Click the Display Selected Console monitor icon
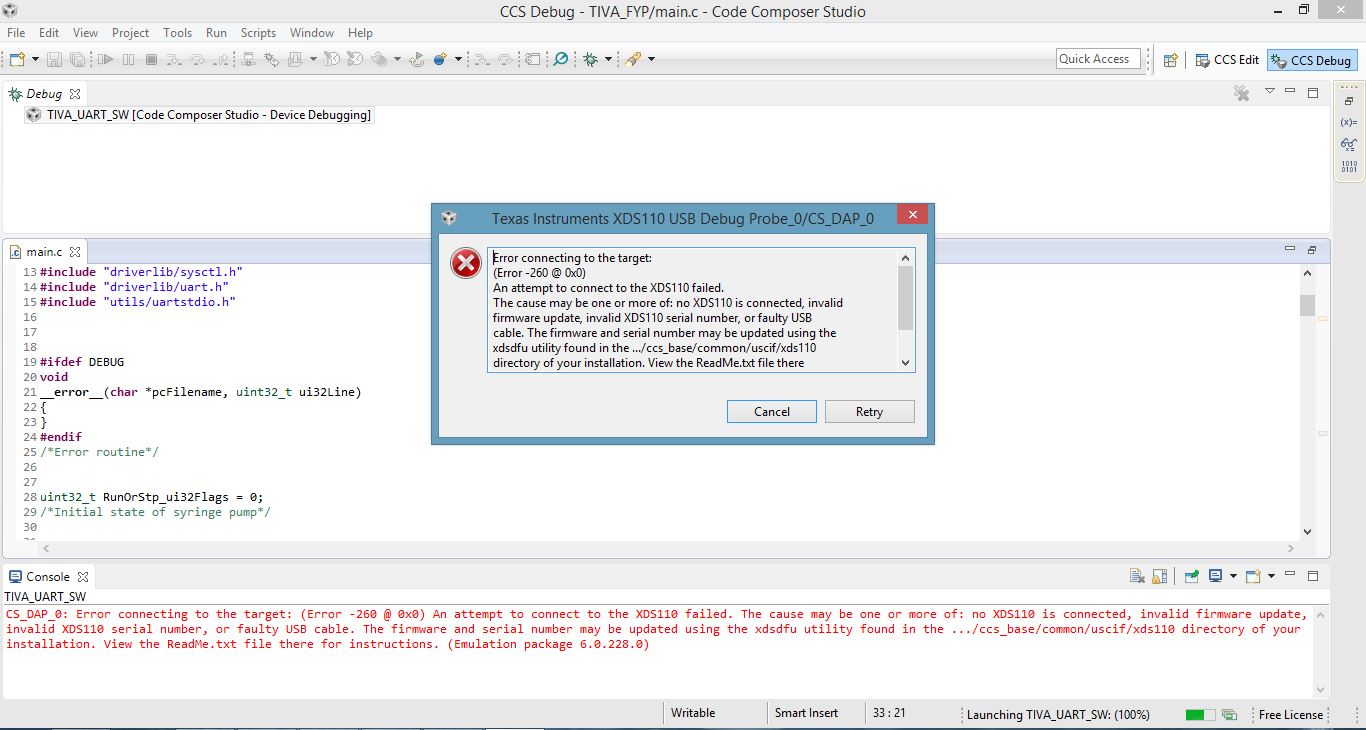Image resolution: width=1366 pixels, height=730 pixels. tap(1216, 576)
